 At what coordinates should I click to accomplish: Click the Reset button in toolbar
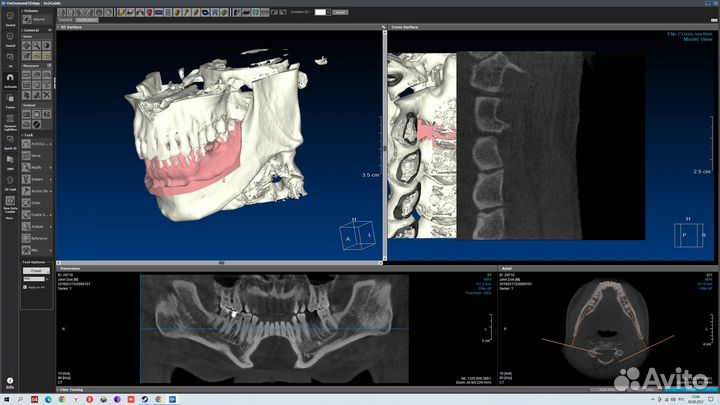(340, 12)
